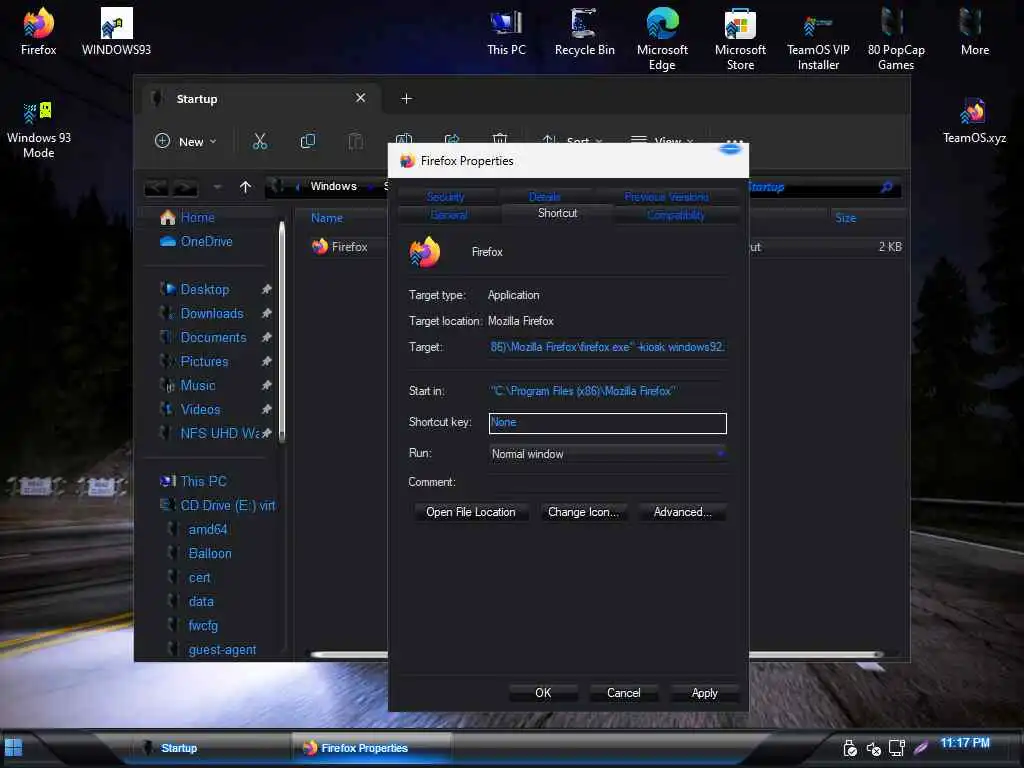
Task: Select OneDrive in navigation pane
Action: point(196,242)
